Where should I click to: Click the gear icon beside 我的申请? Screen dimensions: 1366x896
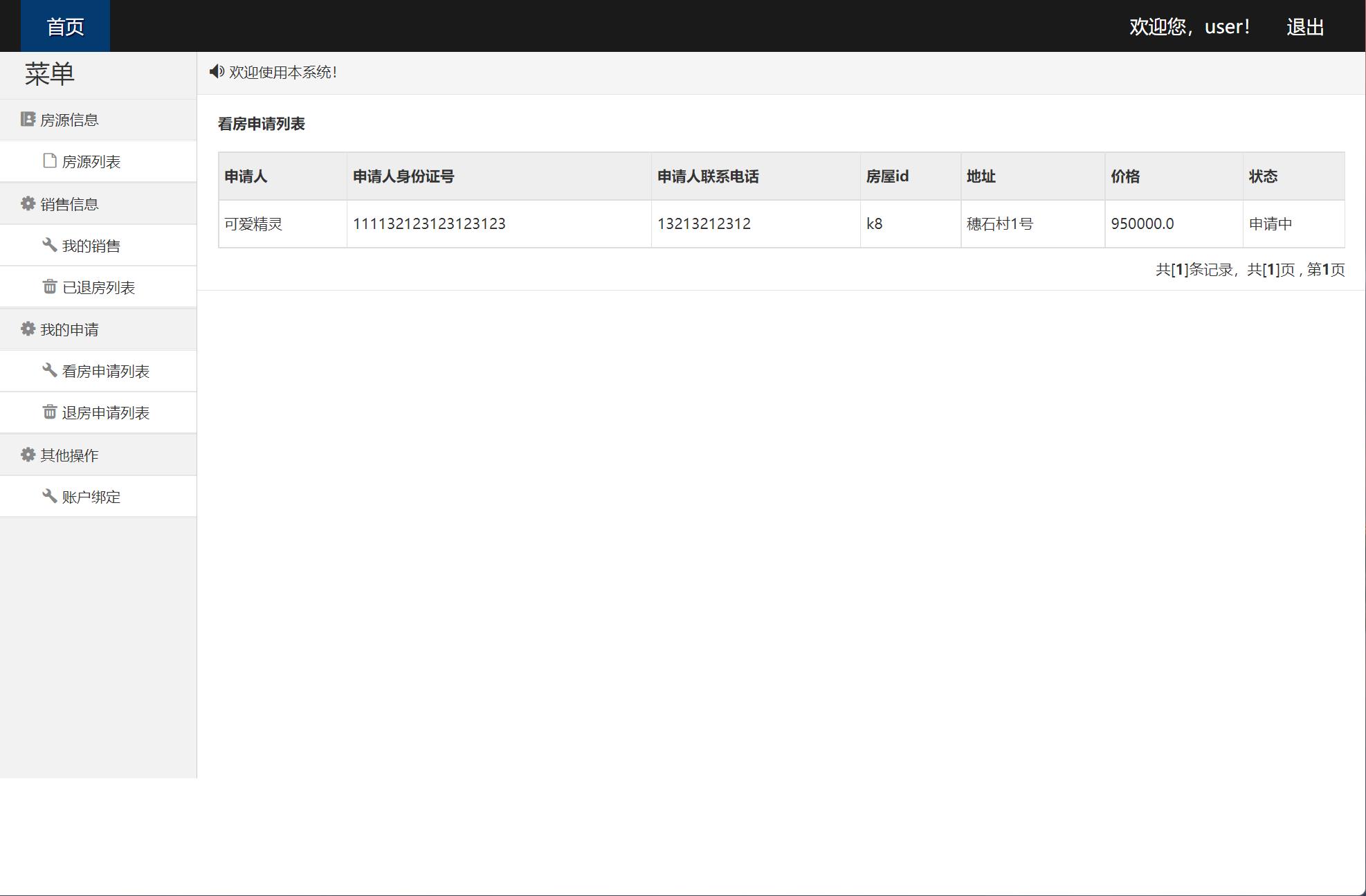[28, 329]
